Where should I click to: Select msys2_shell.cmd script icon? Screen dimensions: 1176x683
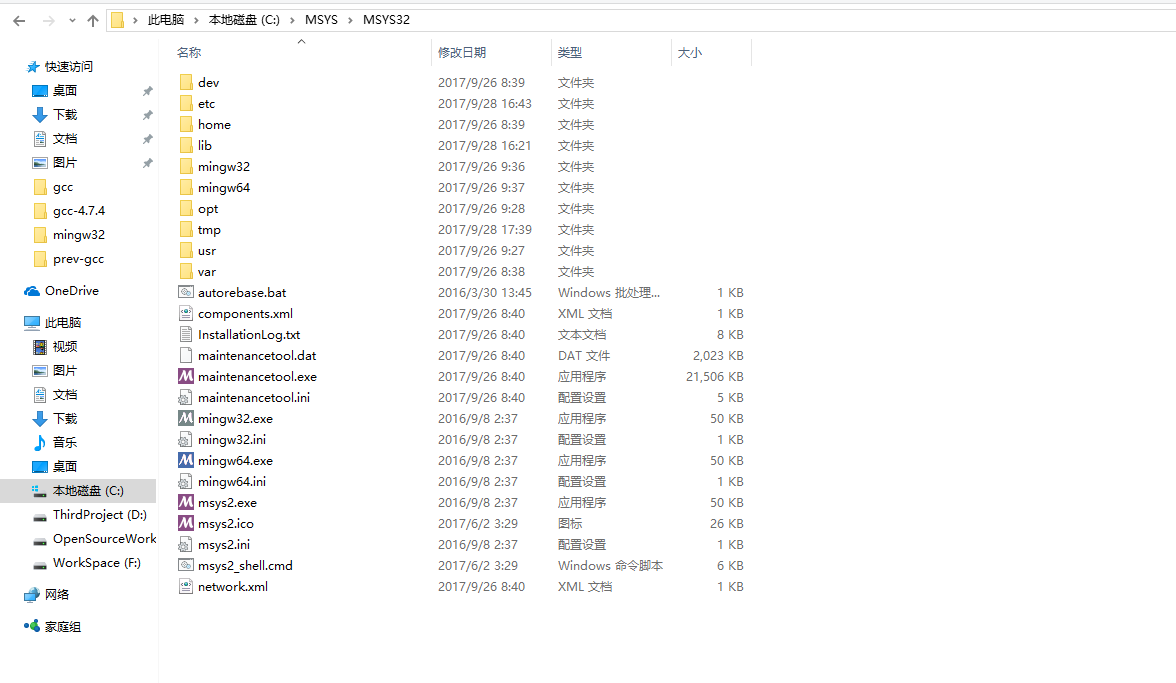tap(186, 565)
